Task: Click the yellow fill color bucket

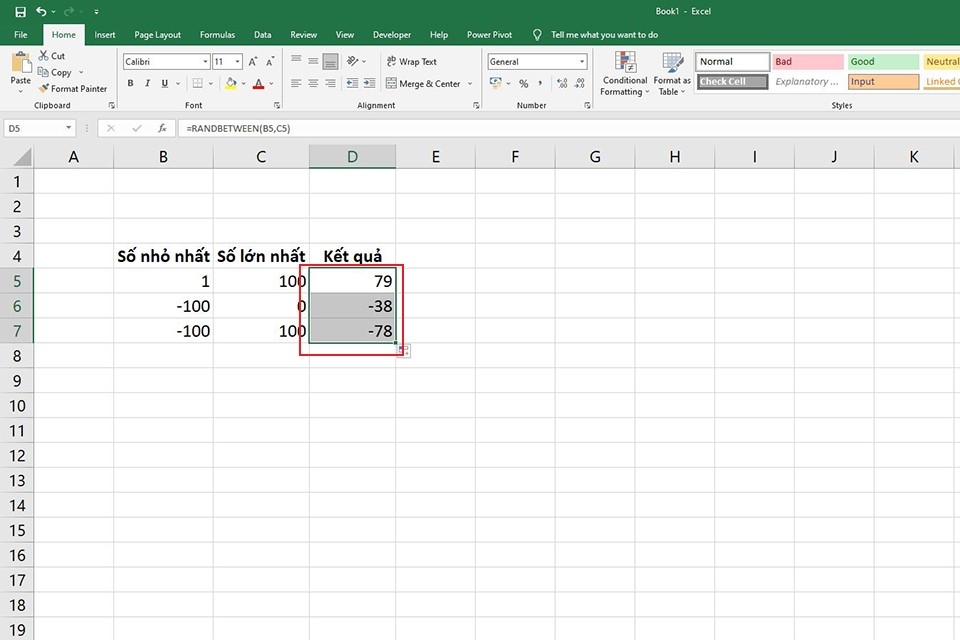Action: click(x=231, y=83)
